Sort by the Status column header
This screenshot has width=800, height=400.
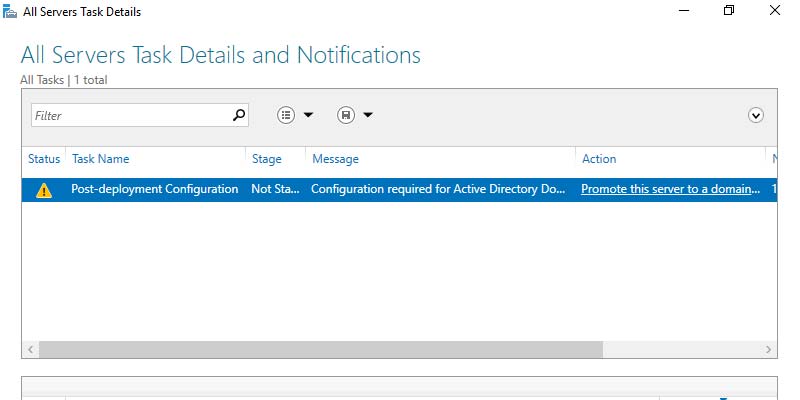44,159
